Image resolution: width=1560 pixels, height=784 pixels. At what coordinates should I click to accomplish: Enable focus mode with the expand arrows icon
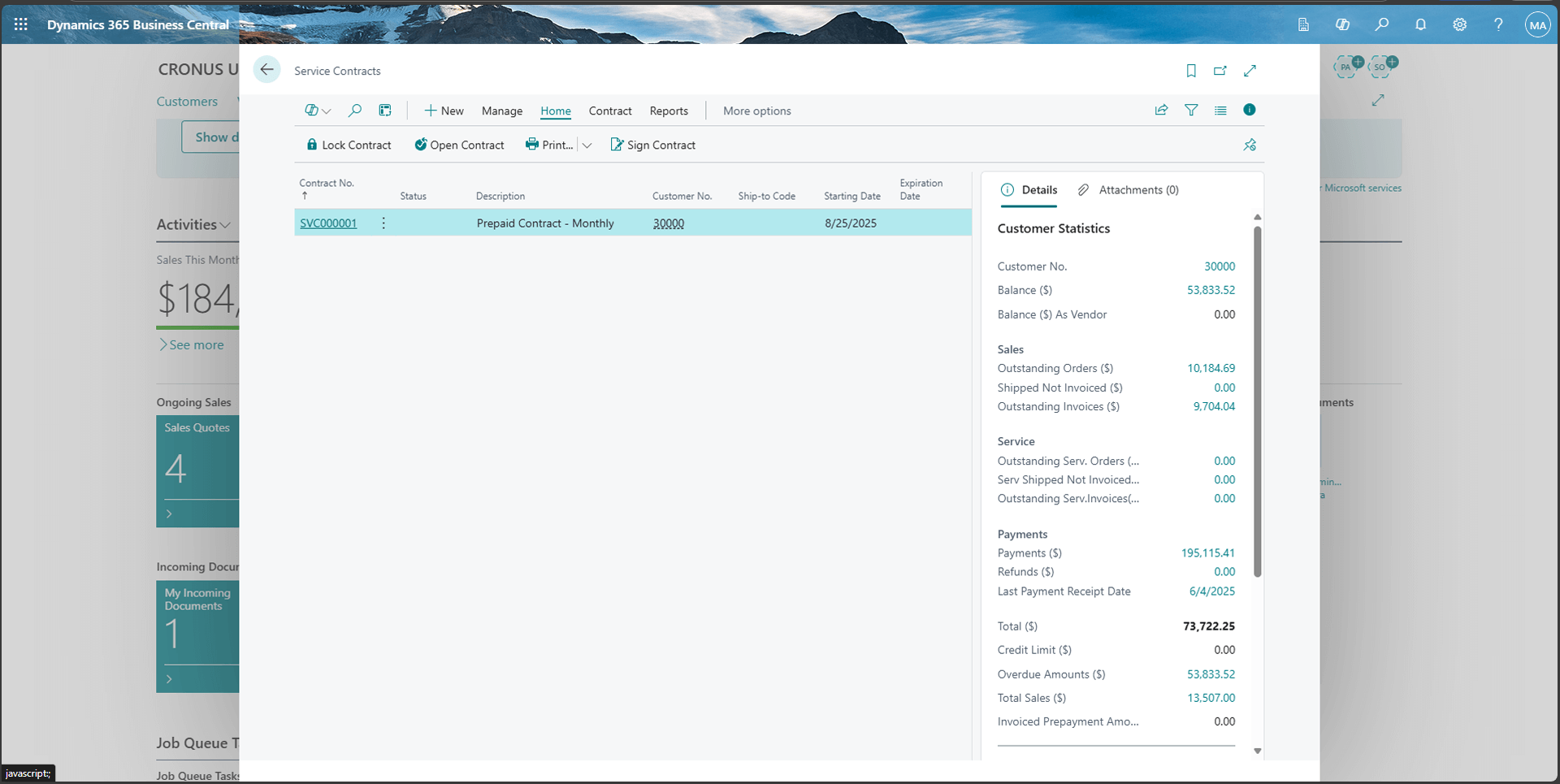tap(1250, 71)
